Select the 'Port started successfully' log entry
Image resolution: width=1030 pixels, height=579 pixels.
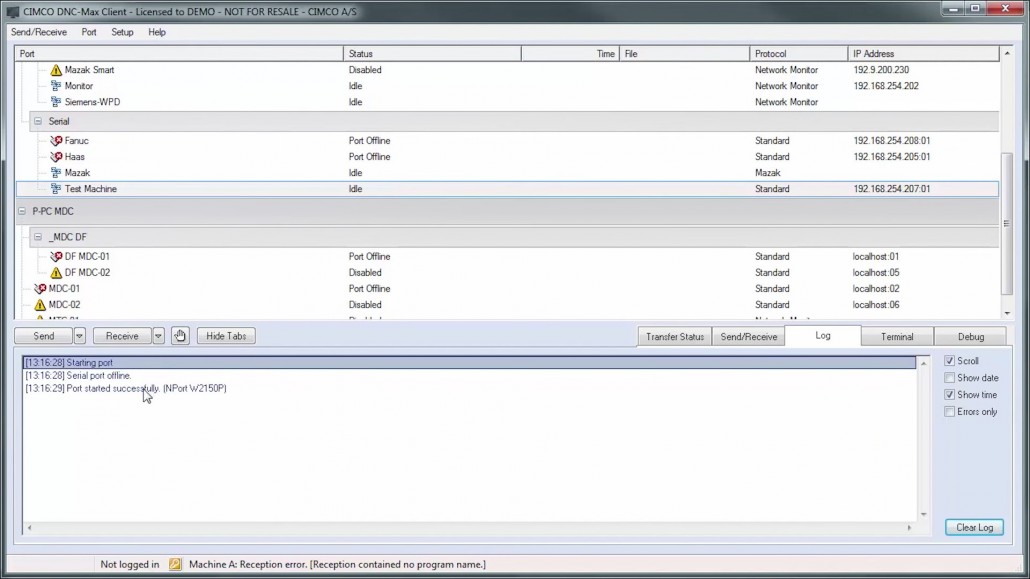pos(126,388)
